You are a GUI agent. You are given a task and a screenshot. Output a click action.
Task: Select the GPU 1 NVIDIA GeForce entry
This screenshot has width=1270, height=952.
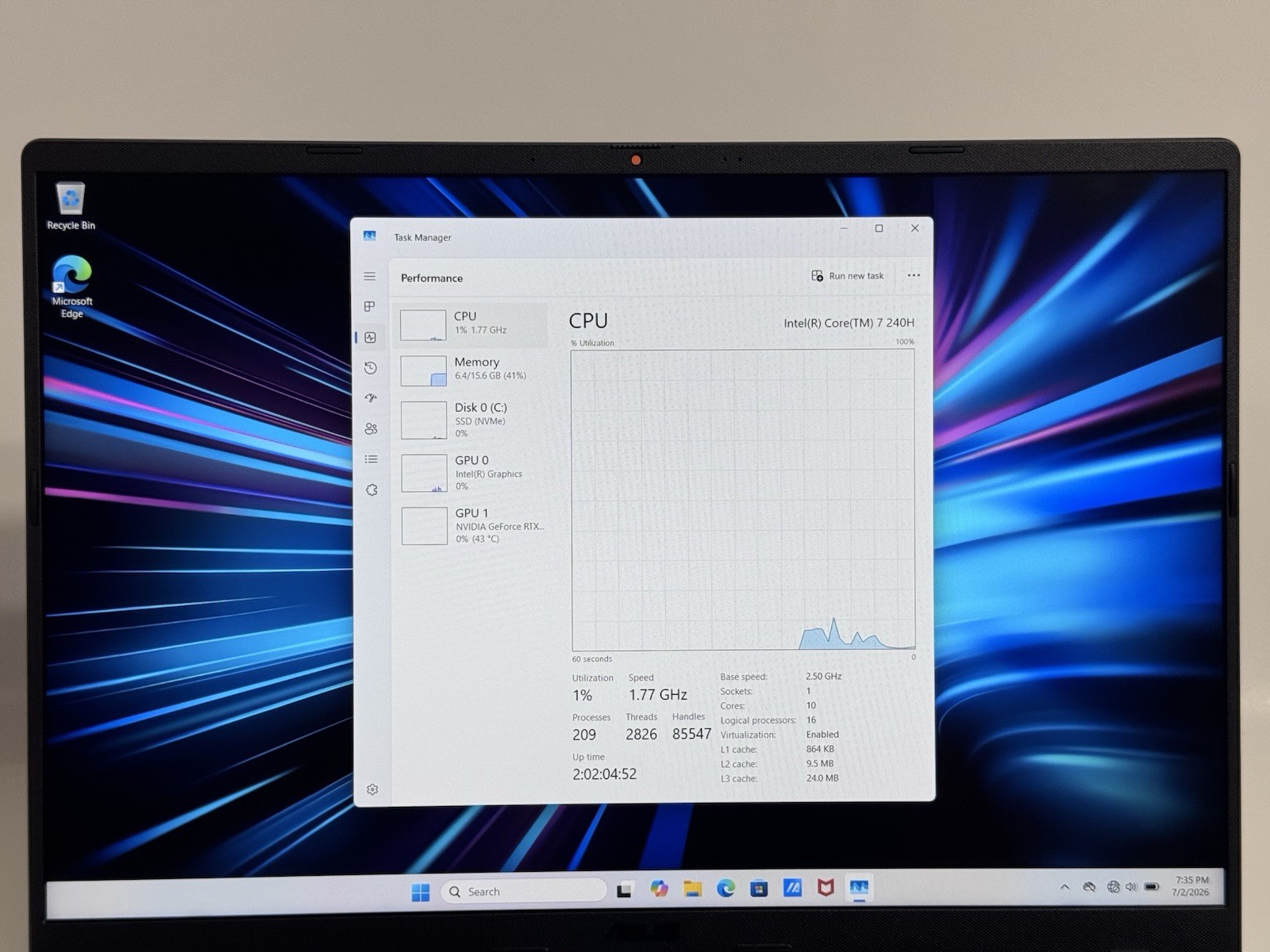[473, 525]
